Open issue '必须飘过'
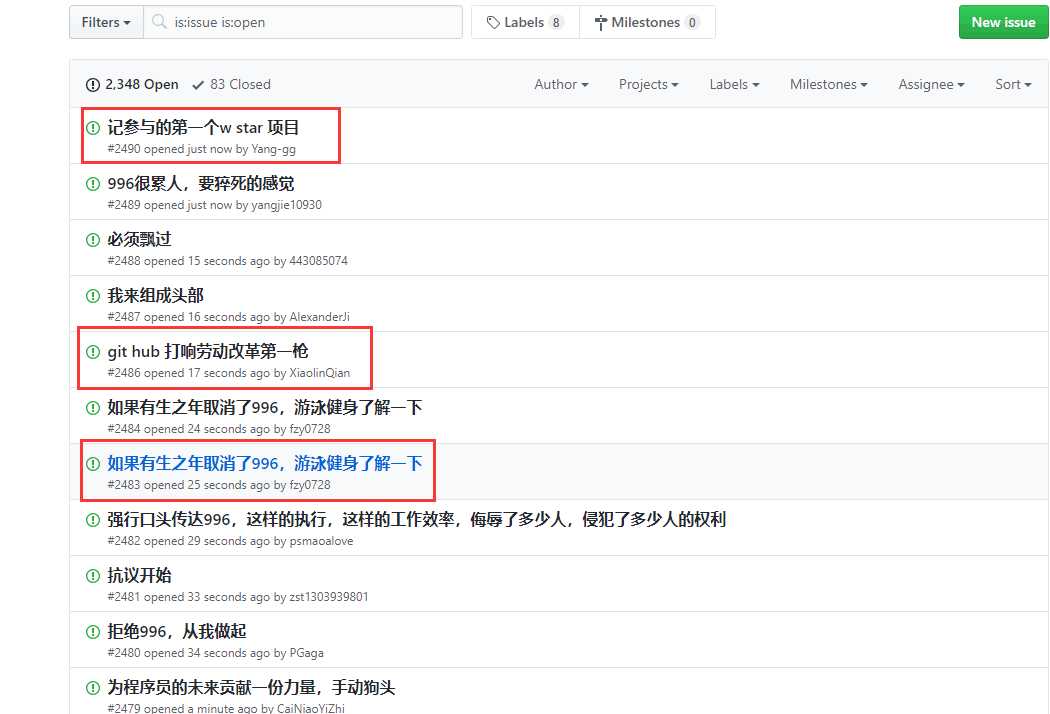The width and height of the screenshot is (1050, 714). pos(139,239)
